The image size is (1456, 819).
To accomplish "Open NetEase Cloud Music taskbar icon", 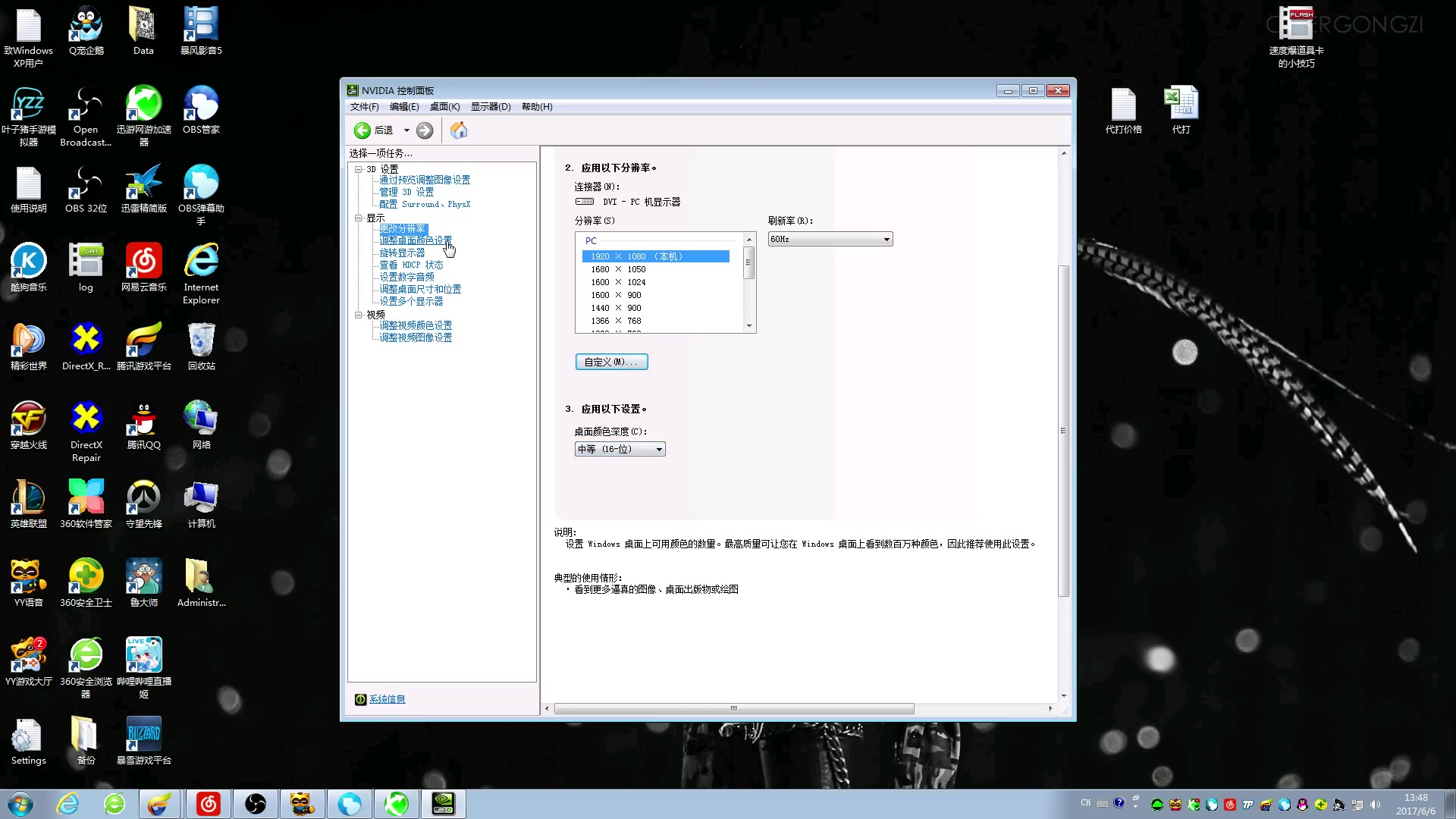I will click(209, 804).
